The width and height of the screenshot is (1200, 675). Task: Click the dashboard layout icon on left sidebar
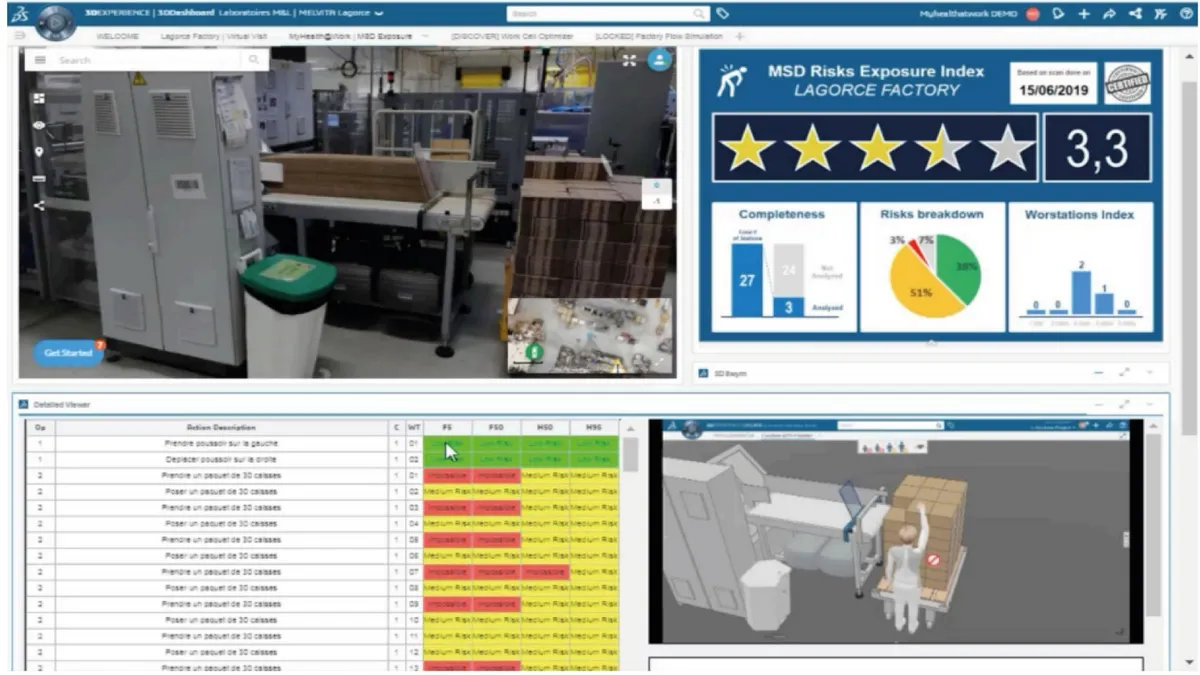click(39, 99)
